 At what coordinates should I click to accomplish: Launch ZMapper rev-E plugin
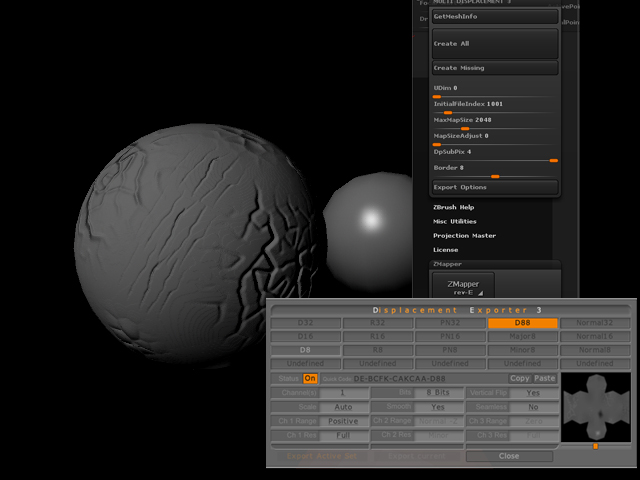tap(463, 286)
